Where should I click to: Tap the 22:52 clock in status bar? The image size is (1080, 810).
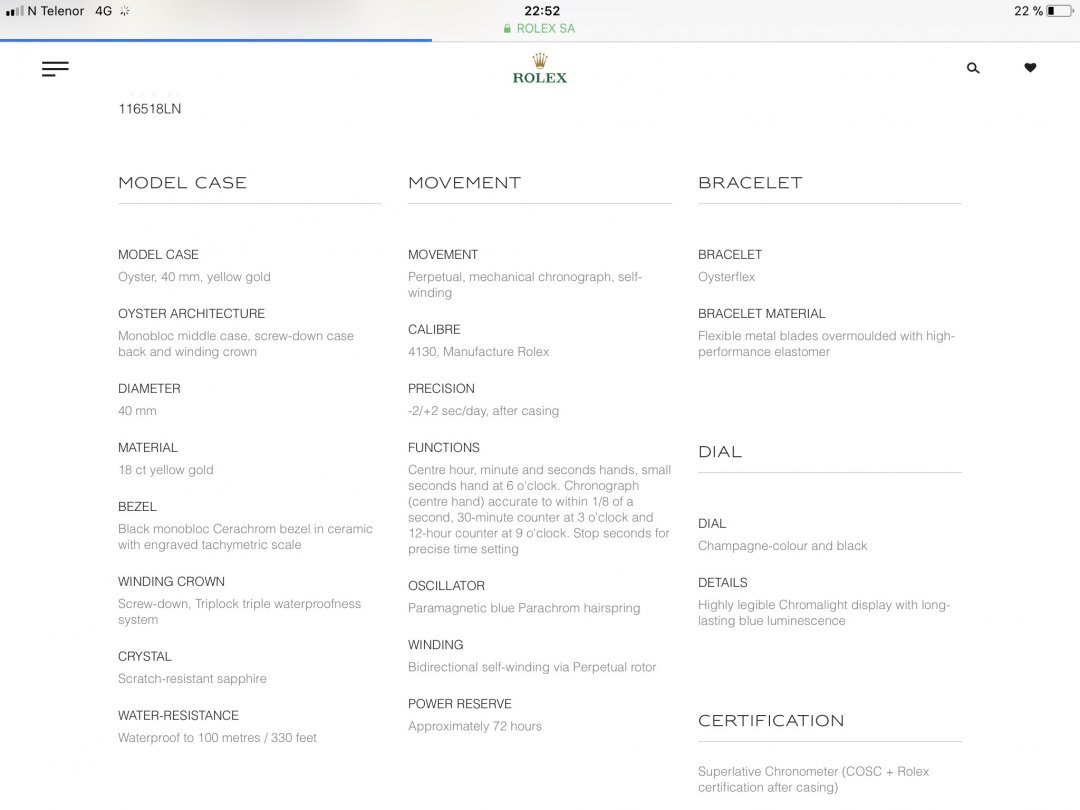click(x=541, y=11)
